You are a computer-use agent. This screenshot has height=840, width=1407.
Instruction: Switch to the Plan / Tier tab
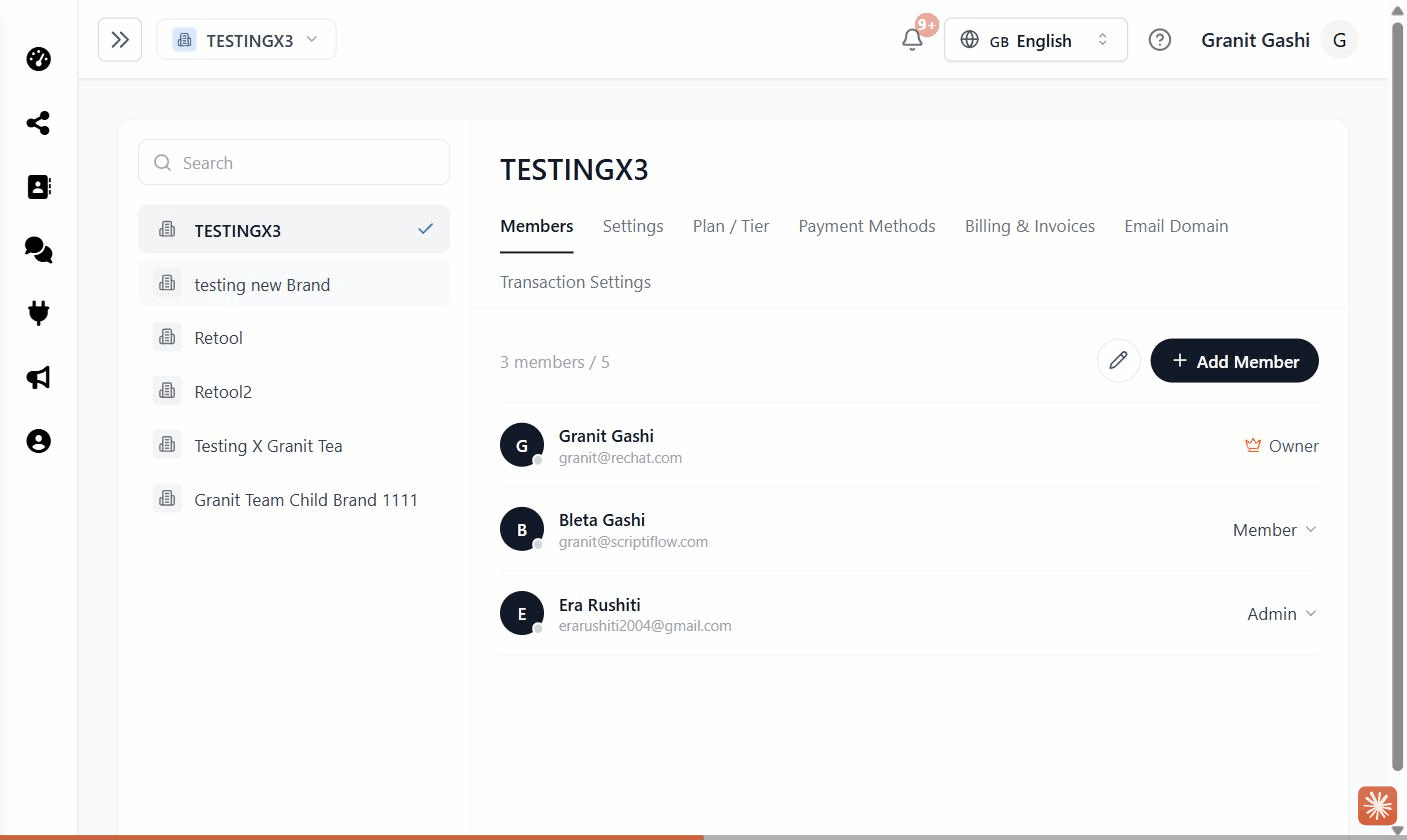pos(731,226)
